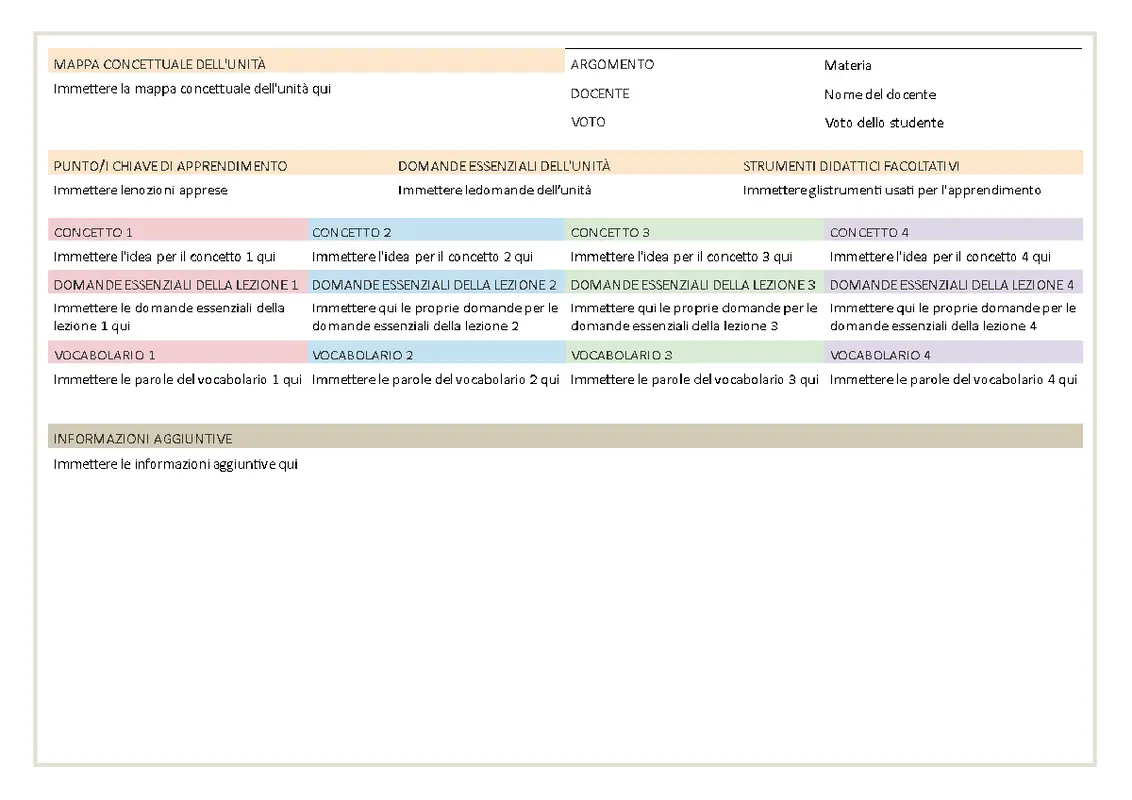Image resolution: width=1132 pixels, height=800 pixels.
Task: Select the parole del vocabolario 1 placeholder
Action: coord(178,380)
